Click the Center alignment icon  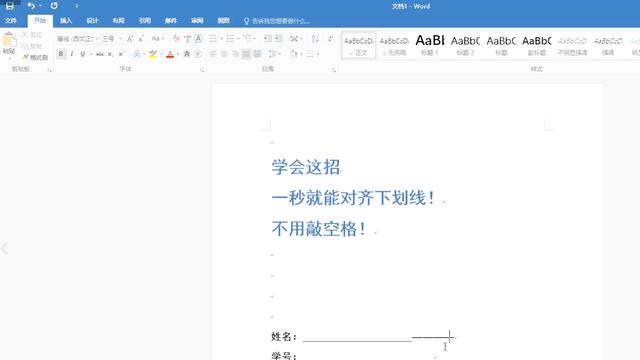pyautogui.click(x=224, y=54)
